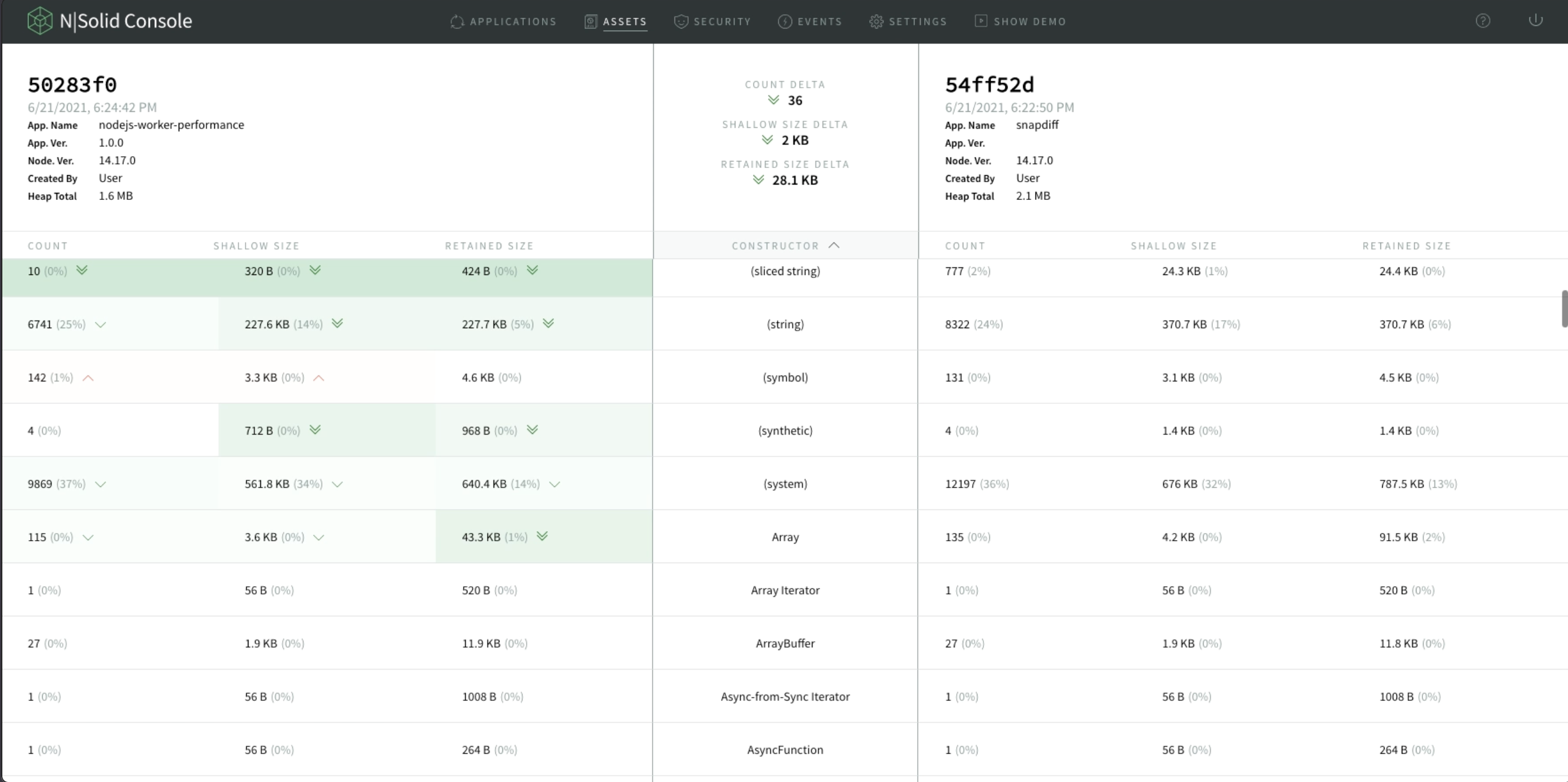Click the Events info icon
1568x782 pixels.
[785, 22]
